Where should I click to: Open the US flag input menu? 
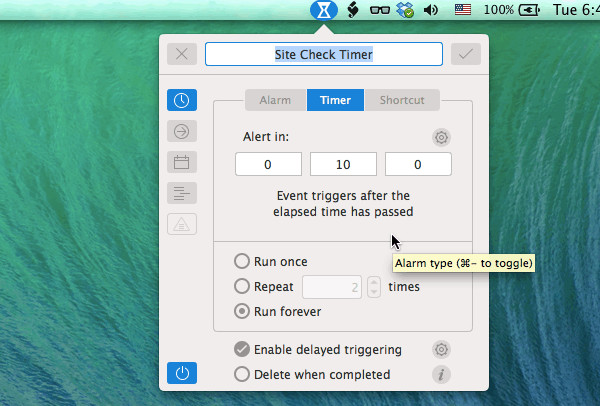point(463,10)
